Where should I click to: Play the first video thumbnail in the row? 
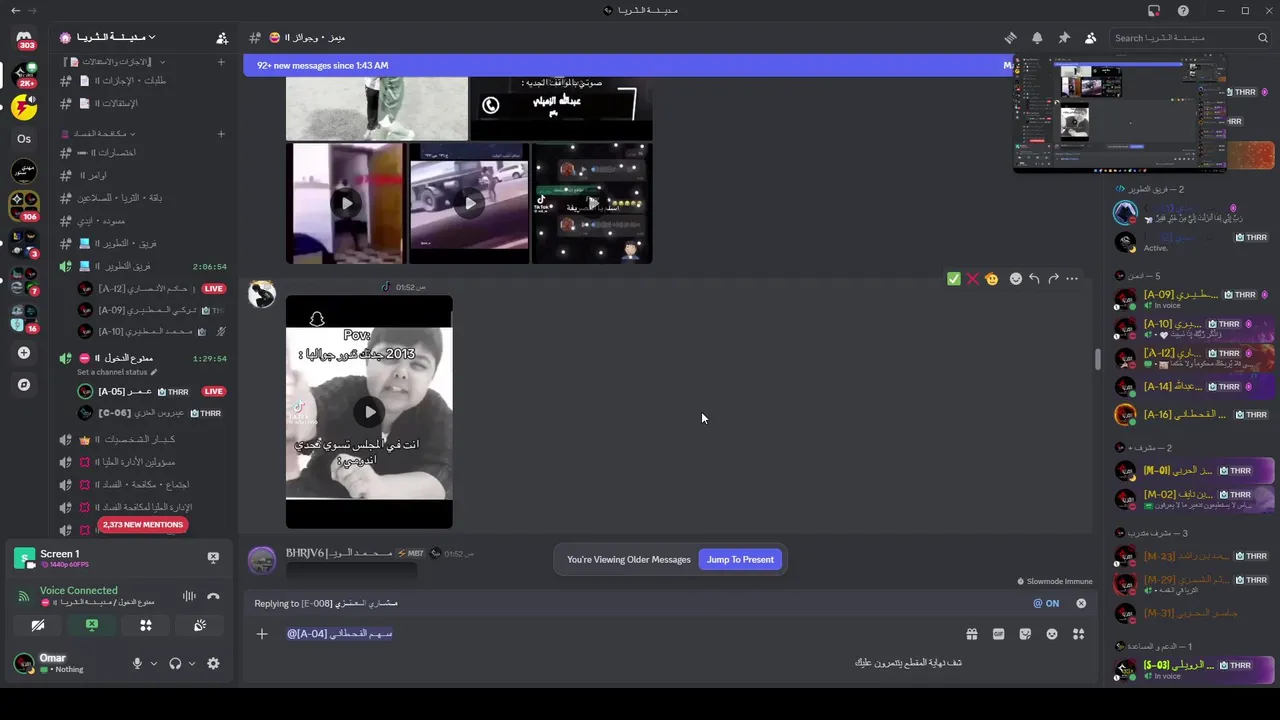click(x=346, y=203)
